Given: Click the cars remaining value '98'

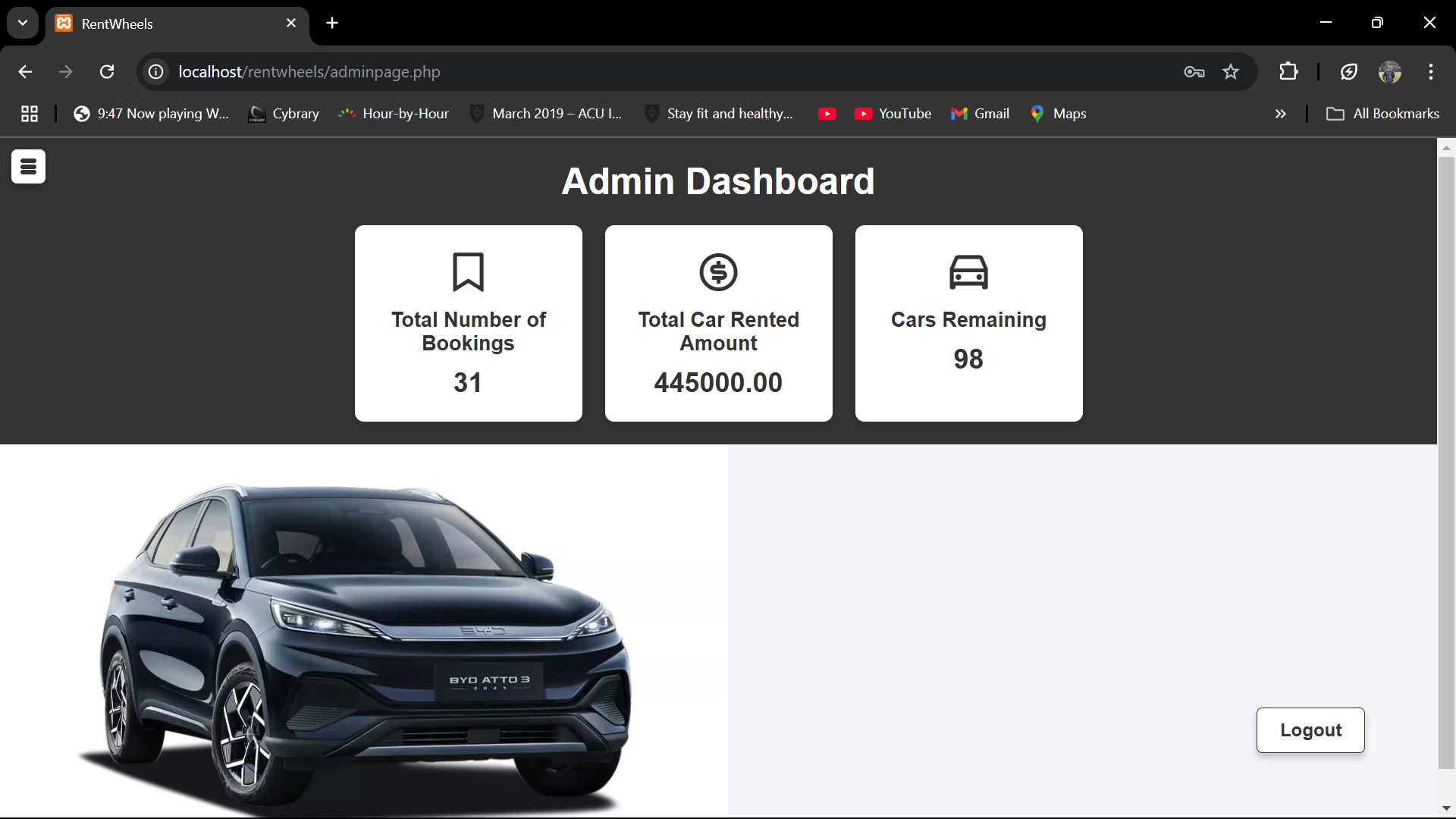Looking at the screenshot, I should coord(968,359).
